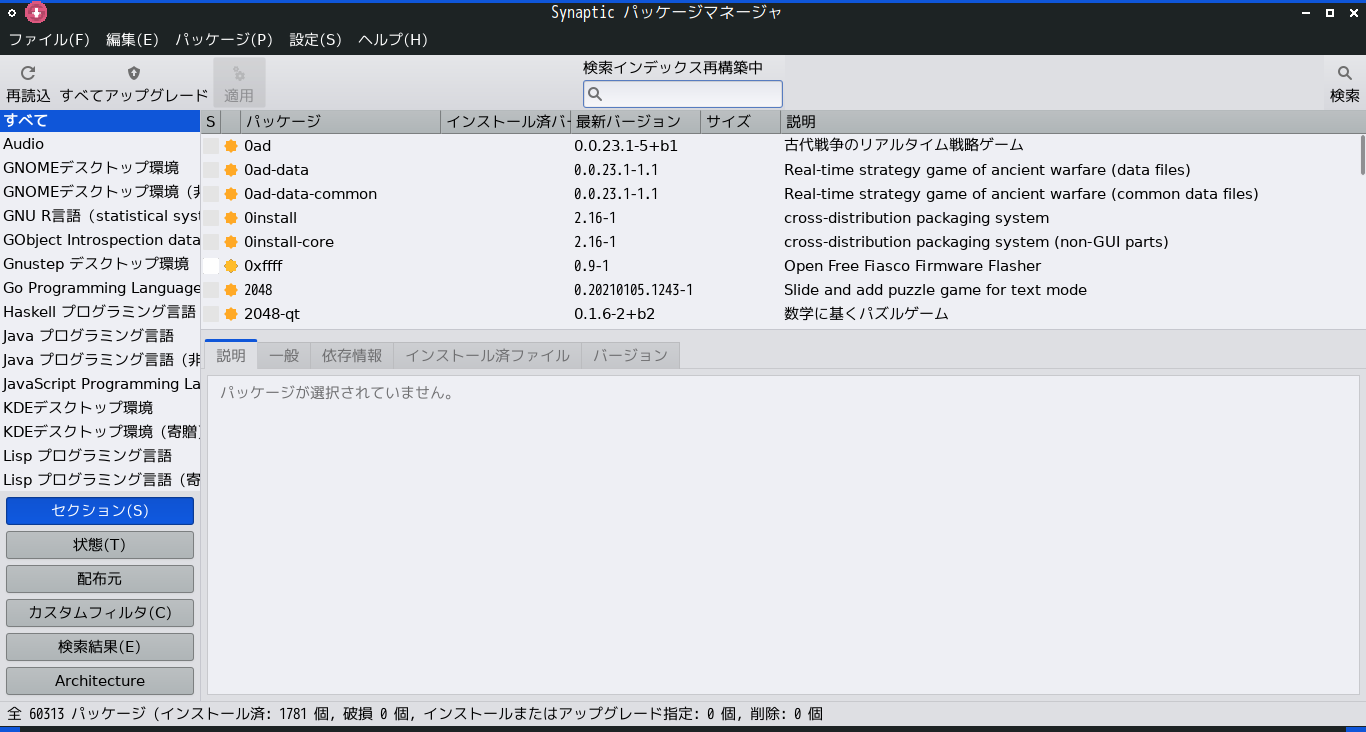The width and height of the screenshot is (1366, 732).
Task: Select the GNOMEデスクトップ環境 section
Action: coord(100,168)
